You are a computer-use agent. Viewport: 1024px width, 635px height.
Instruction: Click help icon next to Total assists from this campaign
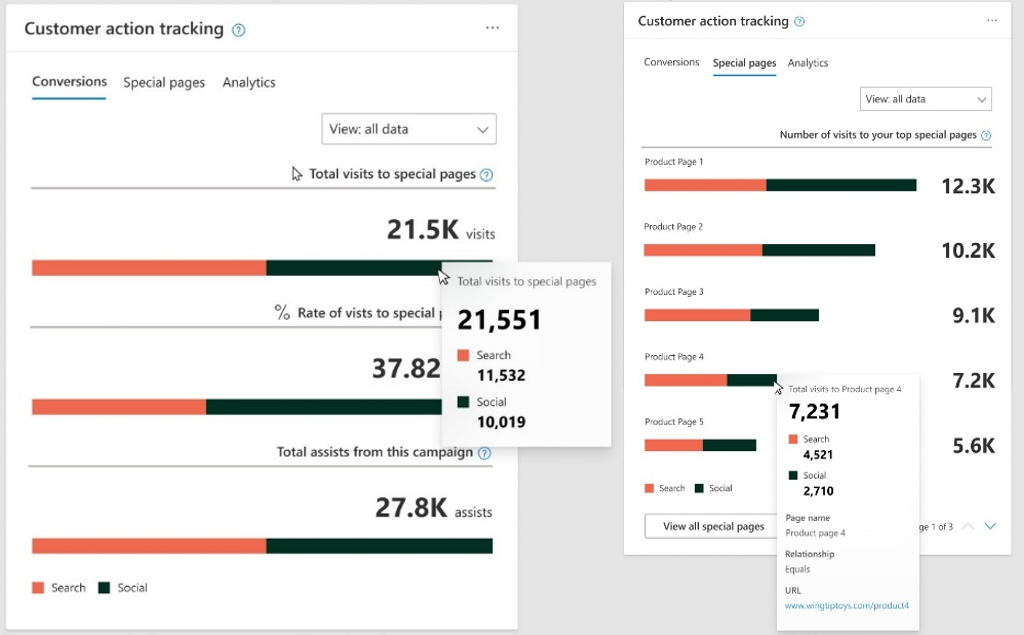point(484,452)
